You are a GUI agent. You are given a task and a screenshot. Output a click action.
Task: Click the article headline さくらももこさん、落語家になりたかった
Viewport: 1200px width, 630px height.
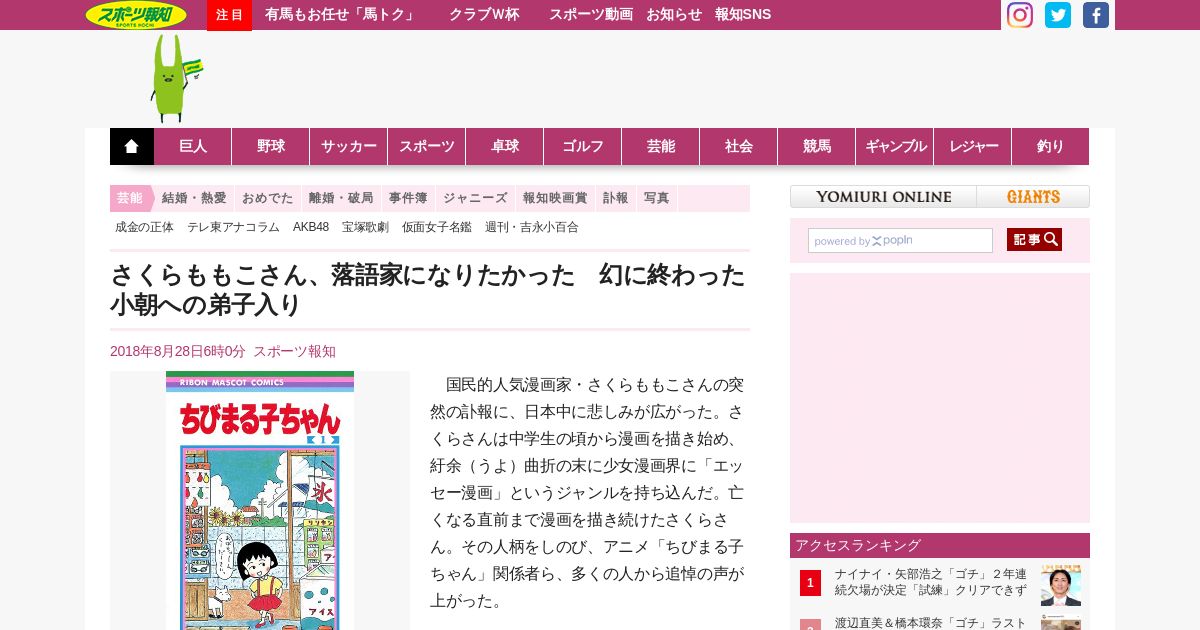point(428,290)
